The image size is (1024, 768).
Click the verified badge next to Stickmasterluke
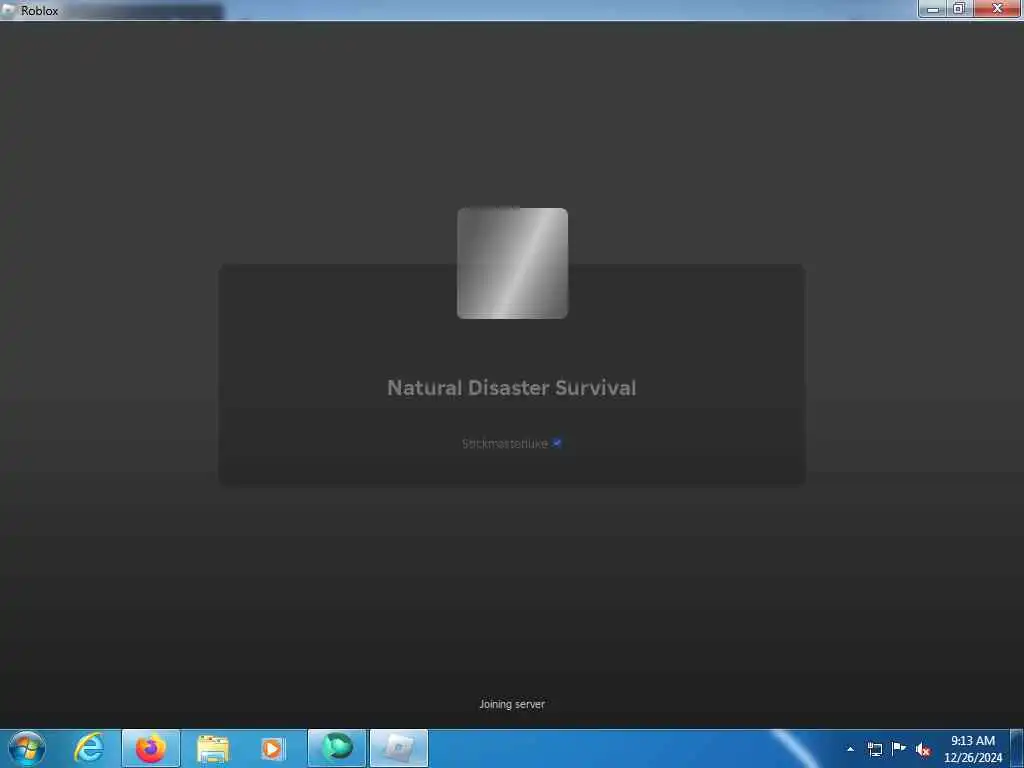557,443
